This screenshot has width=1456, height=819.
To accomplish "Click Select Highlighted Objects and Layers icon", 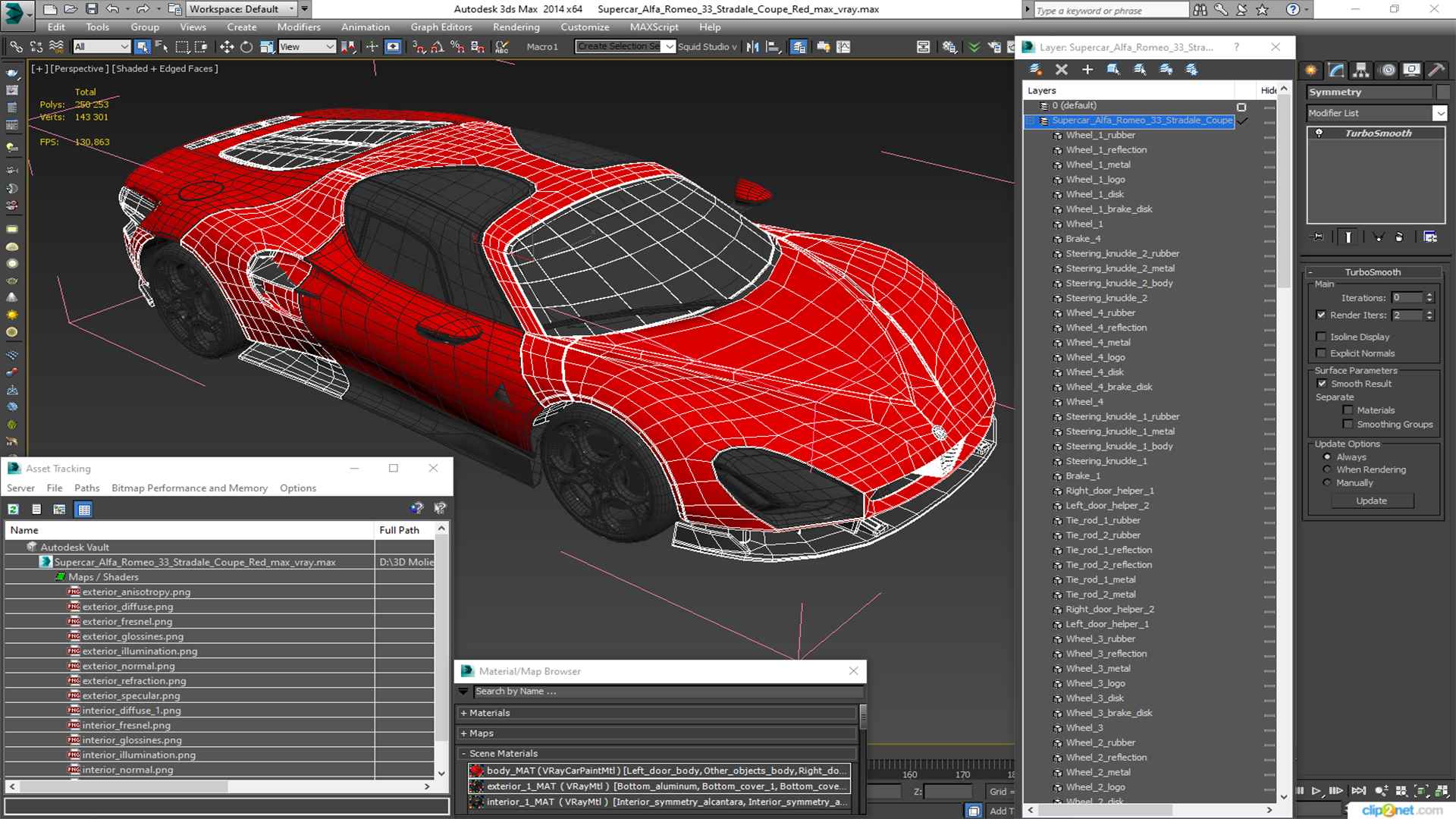I will (x=1113, y=69).
